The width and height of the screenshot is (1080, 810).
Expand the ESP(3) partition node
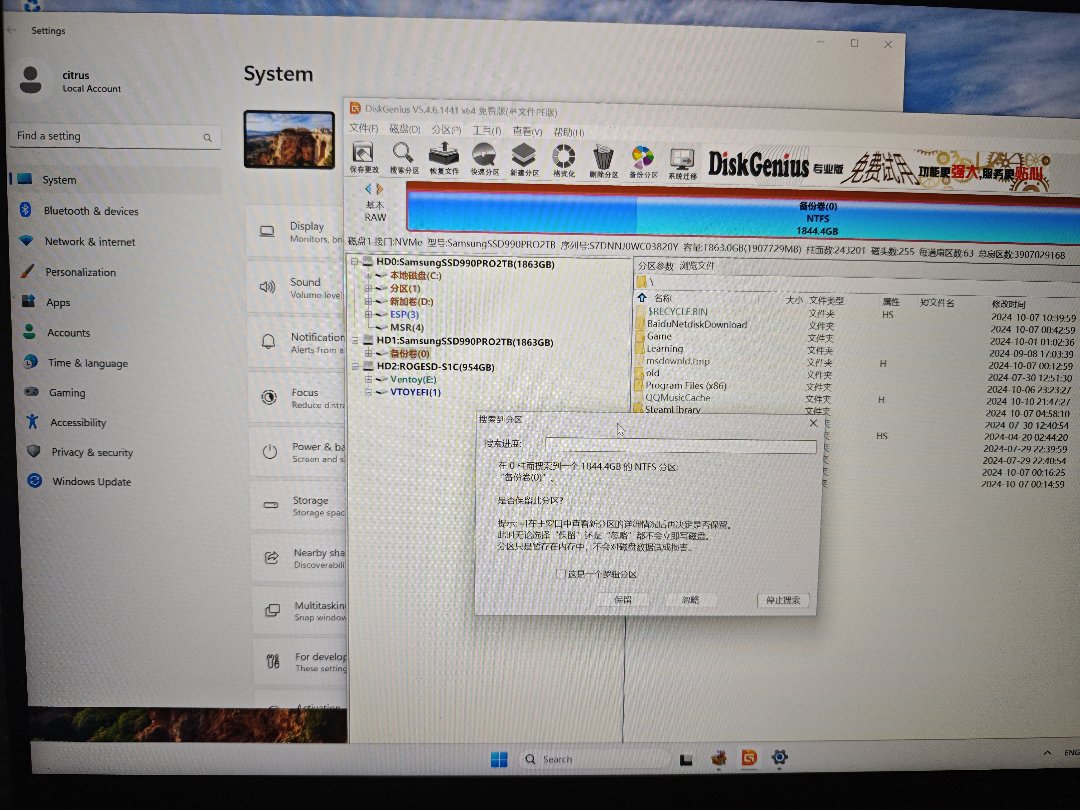pos(368,315)
